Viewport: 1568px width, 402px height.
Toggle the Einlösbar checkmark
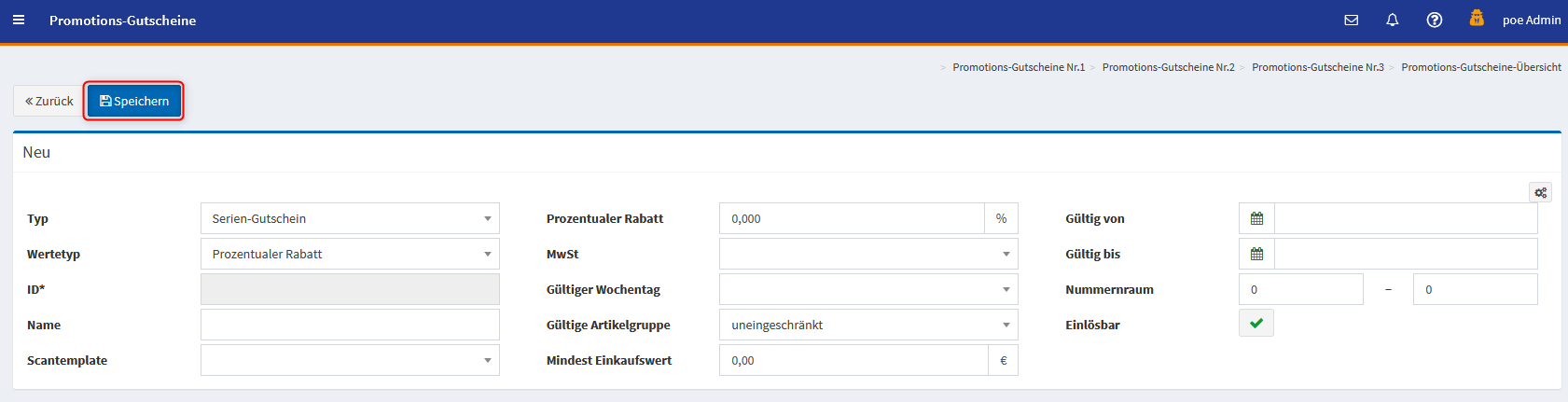tap(1256, 323)
